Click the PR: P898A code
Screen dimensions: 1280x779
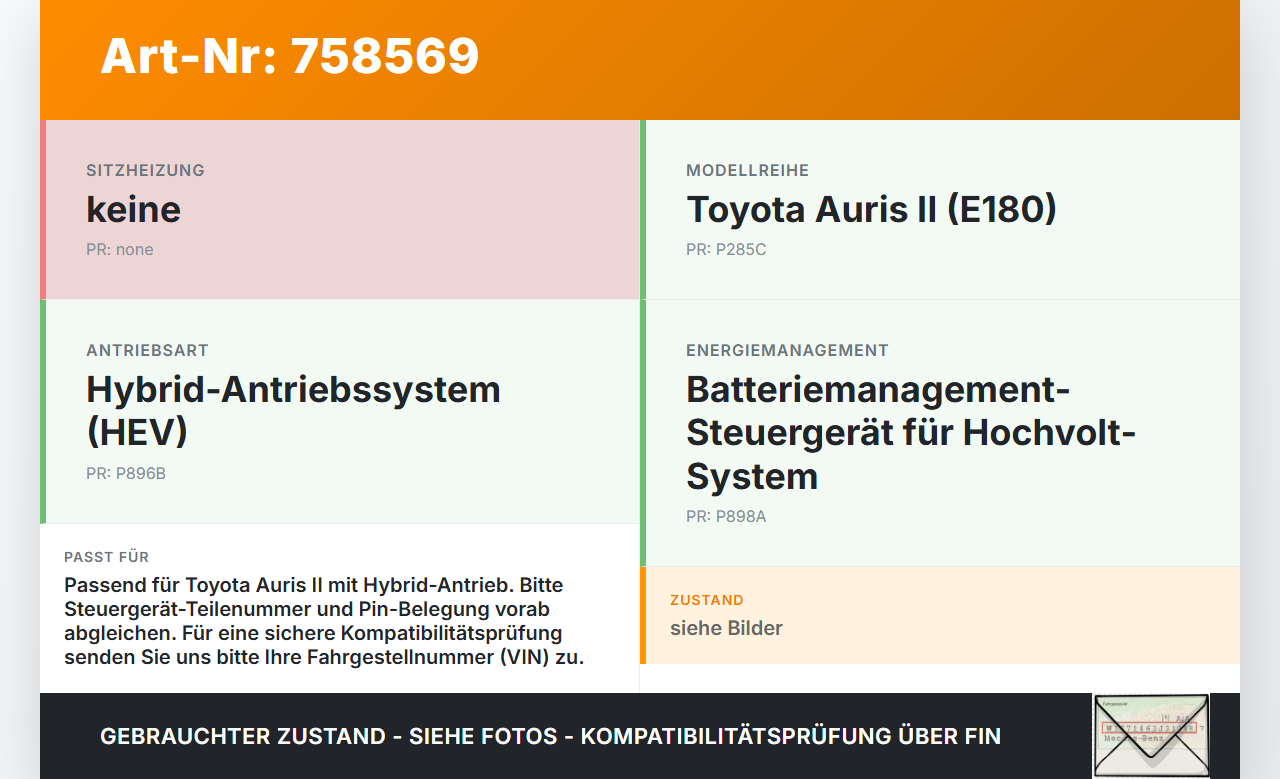pos(726,517)
